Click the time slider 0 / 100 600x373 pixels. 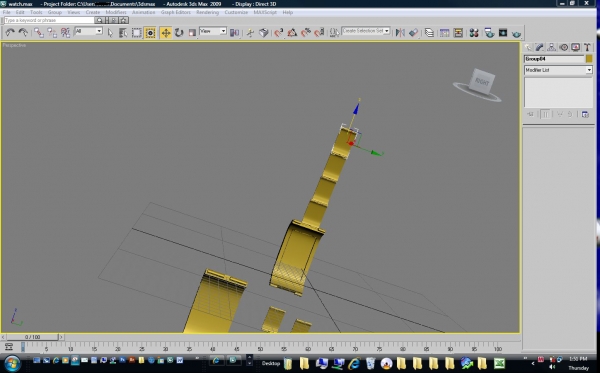tap(33, 337)
